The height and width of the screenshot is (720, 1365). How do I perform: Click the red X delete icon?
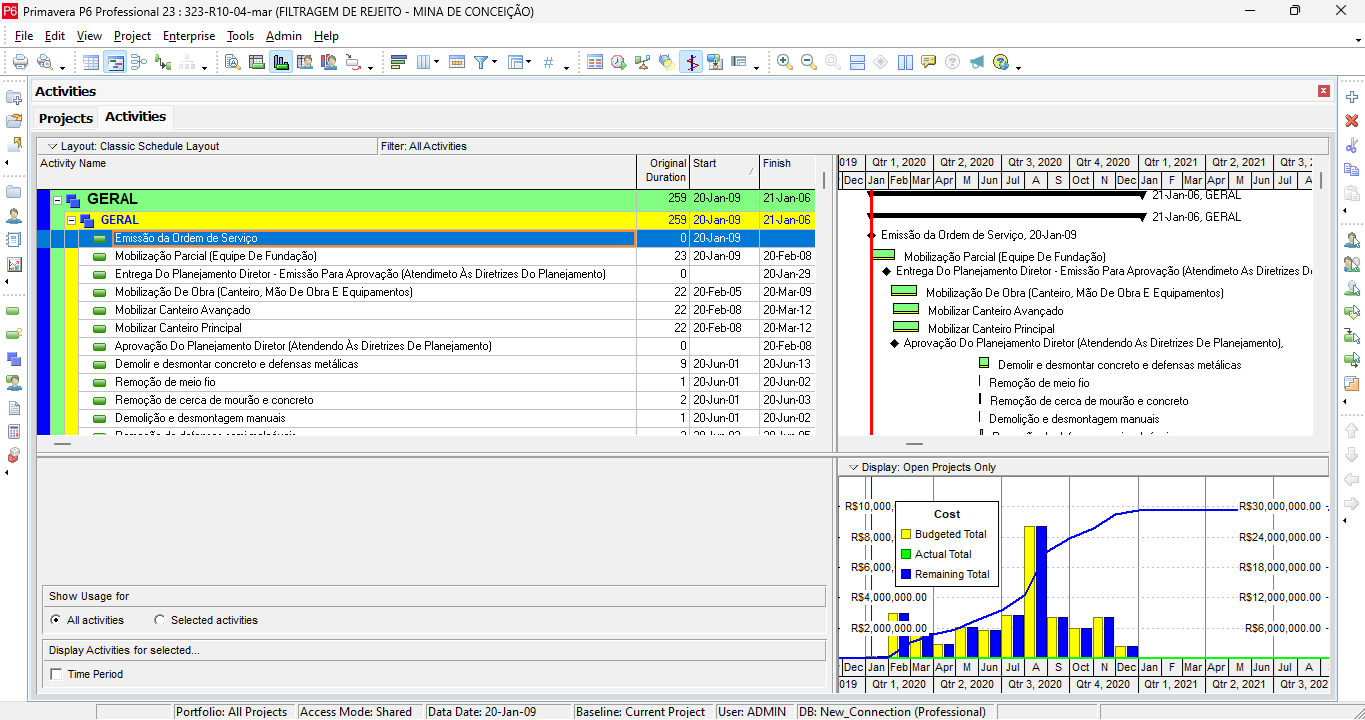pyautogui.click(x=1352, y=120)
